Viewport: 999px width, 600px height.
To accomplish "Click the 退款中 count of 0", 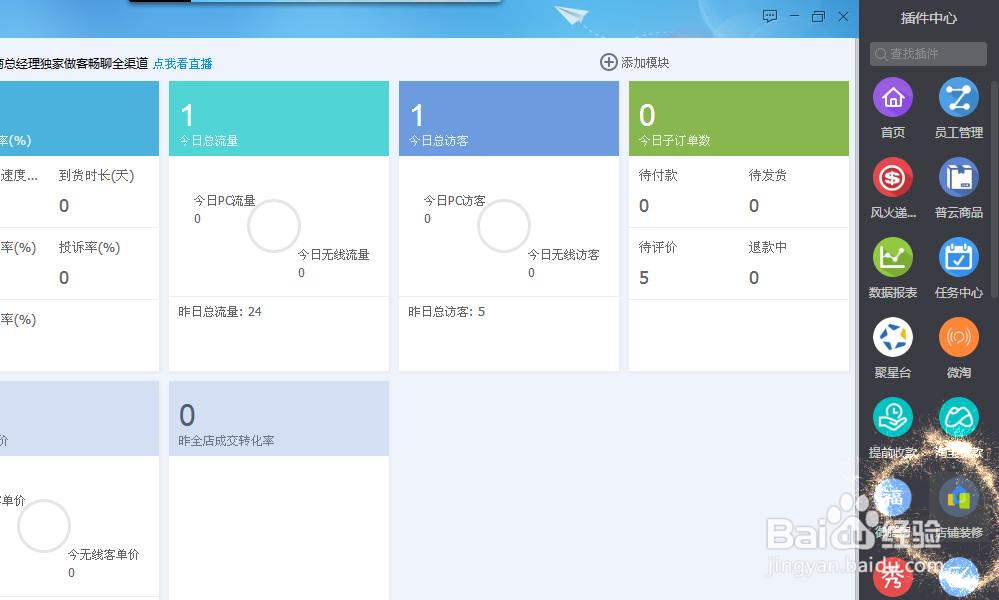I will click(754, 278).
